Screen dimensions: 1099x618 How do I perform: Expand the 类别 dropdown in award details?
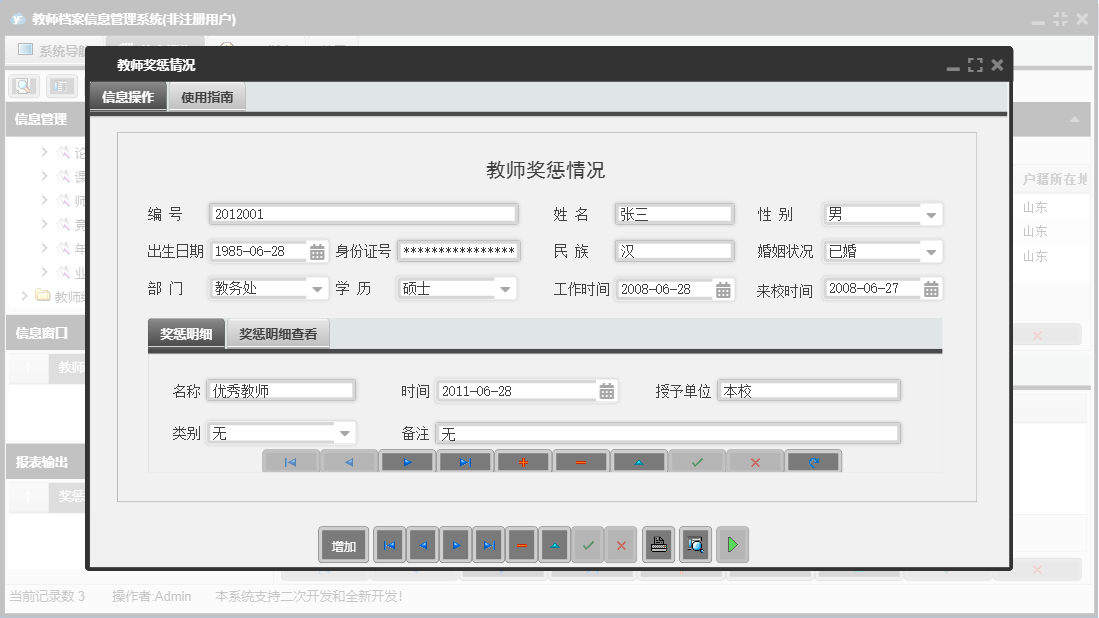coord(343,433)
